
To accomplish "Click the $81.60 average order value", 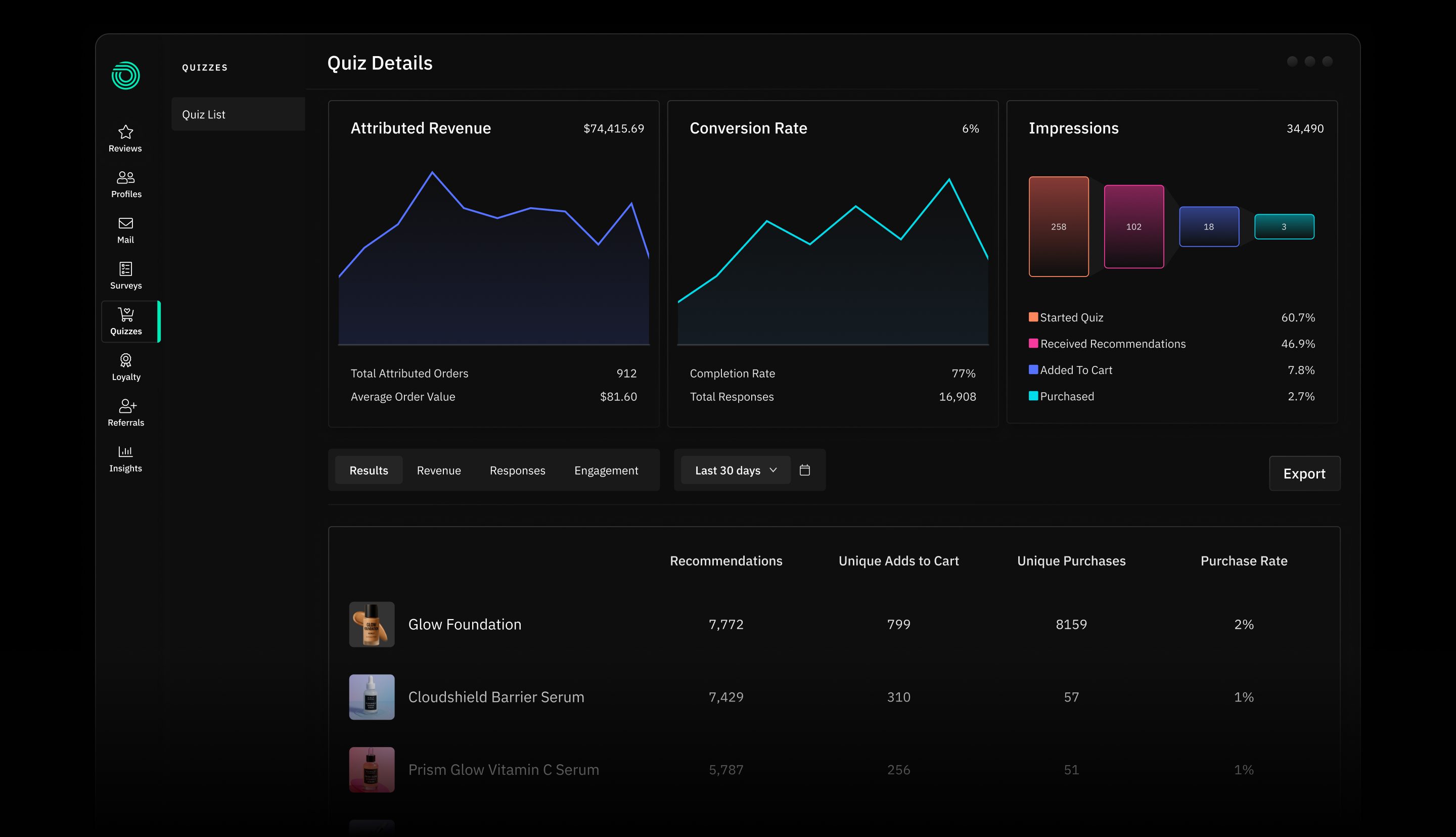I will point(618,397).
